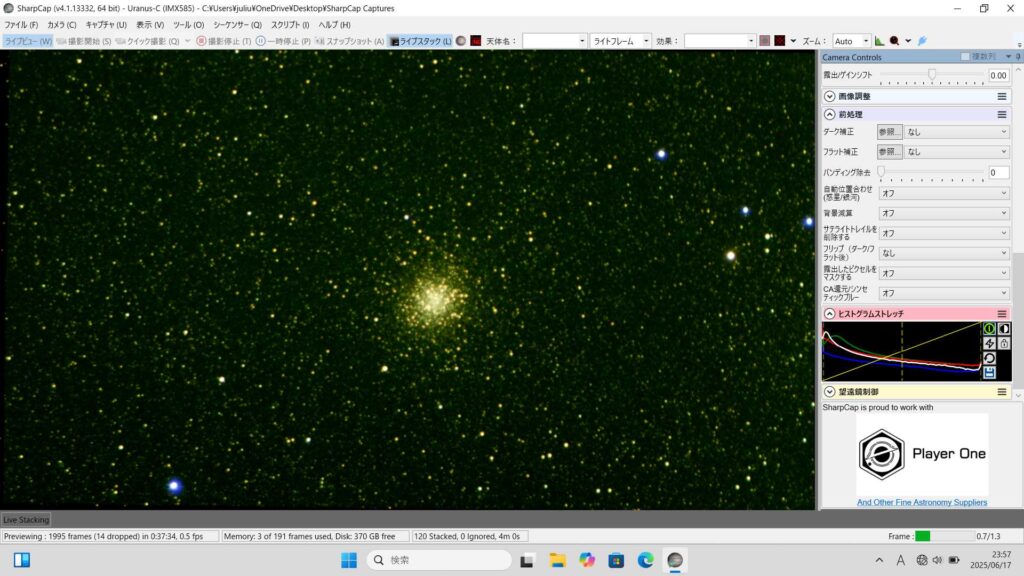Click クイック撮影 quick capture toolbar button
The width and height of the screenshot is (1024, 576).
[x=147, y=41]
